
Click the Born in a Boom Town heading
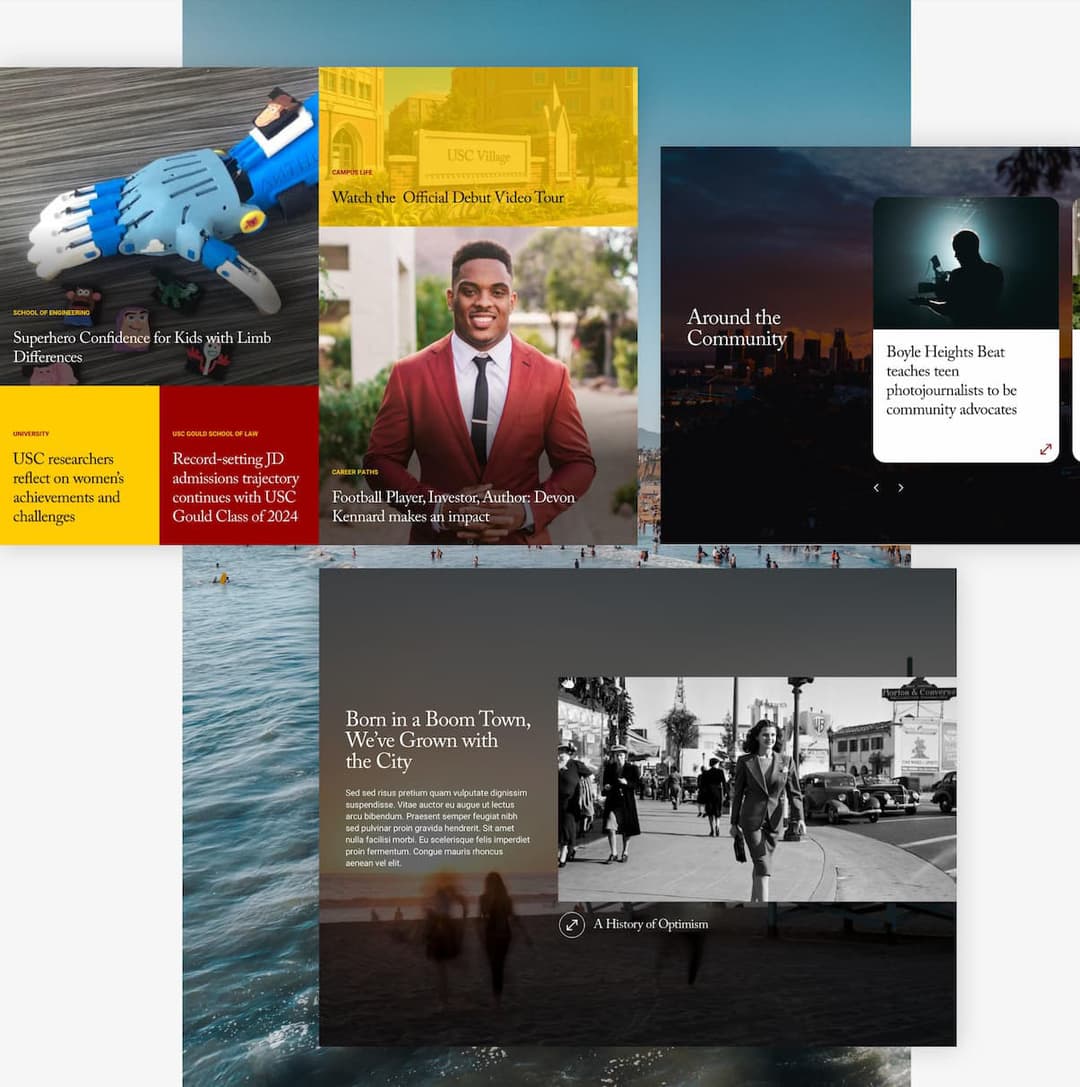tap(437, 740)
